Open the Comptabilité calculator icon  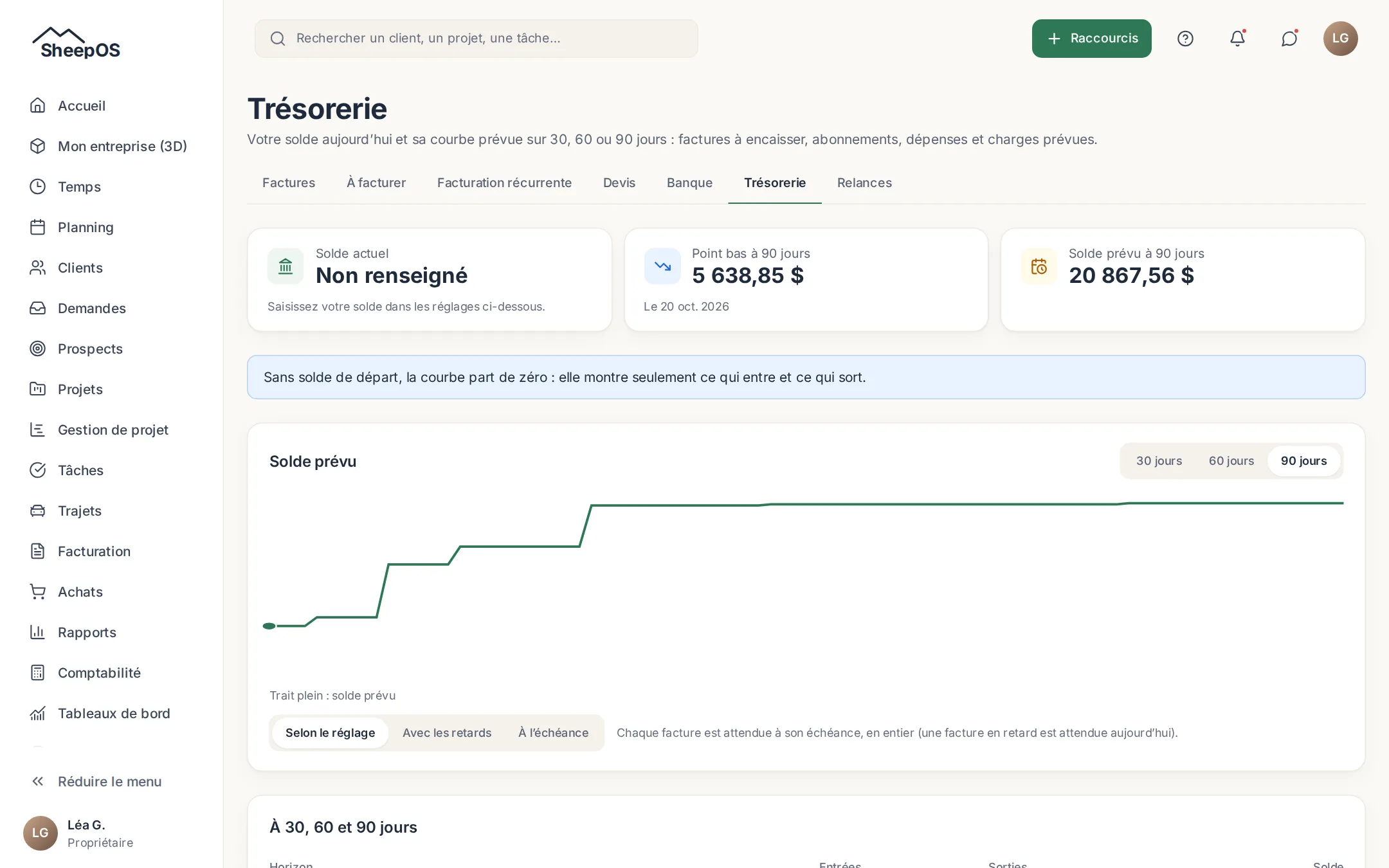[x=38, y=673]
